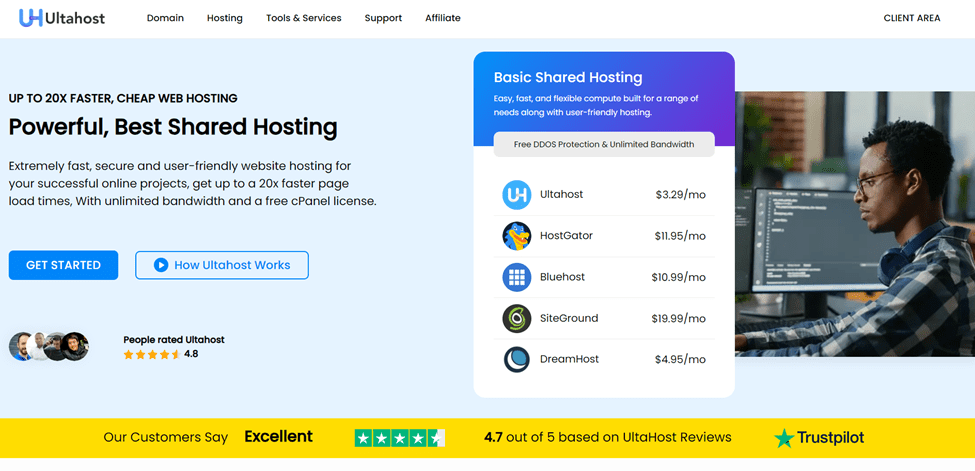Click the Bluehost $10.99/mo price

678,277
